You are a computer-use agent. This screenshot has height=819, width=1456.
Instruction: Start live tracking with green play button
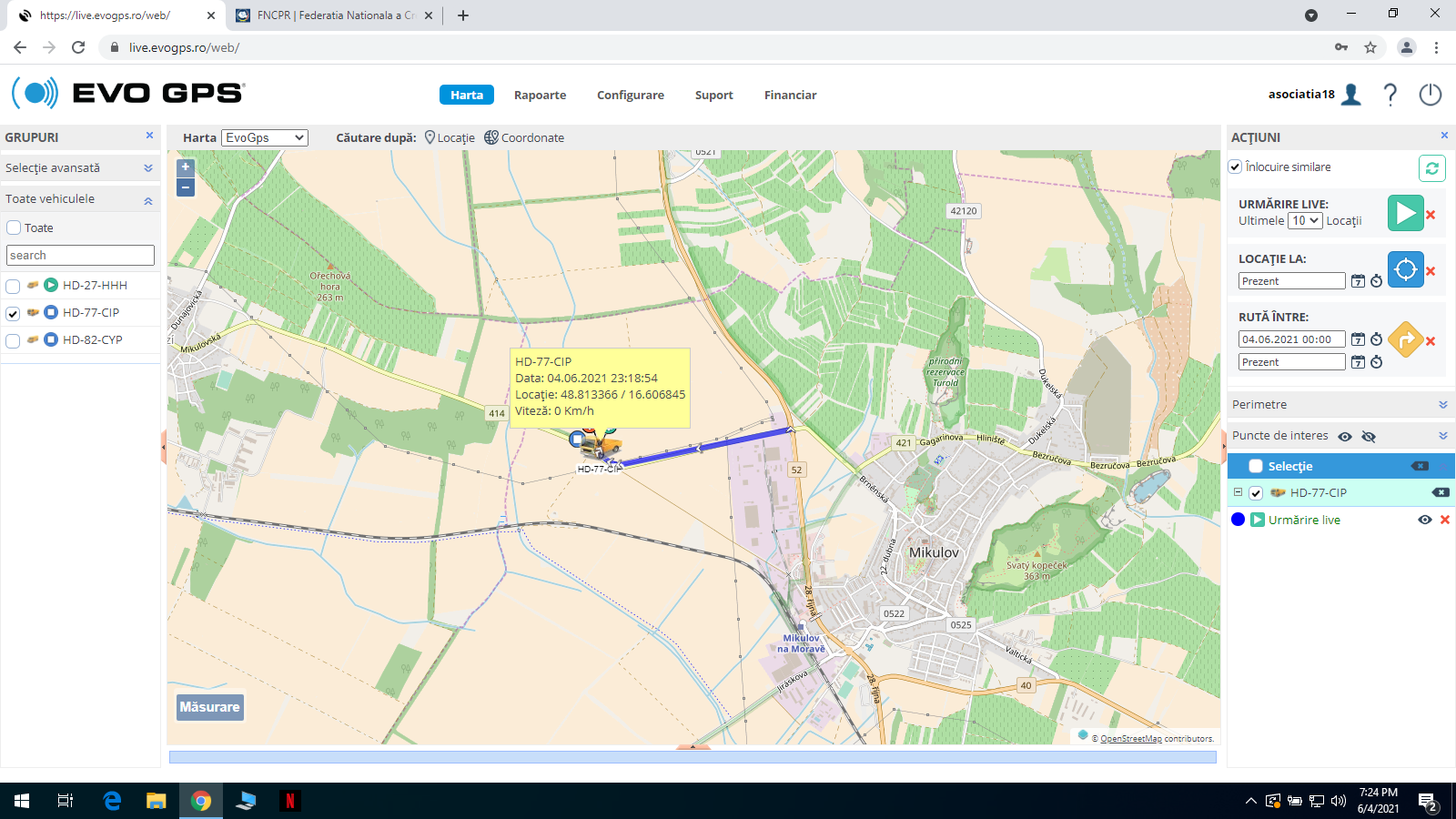(1405, 213)
